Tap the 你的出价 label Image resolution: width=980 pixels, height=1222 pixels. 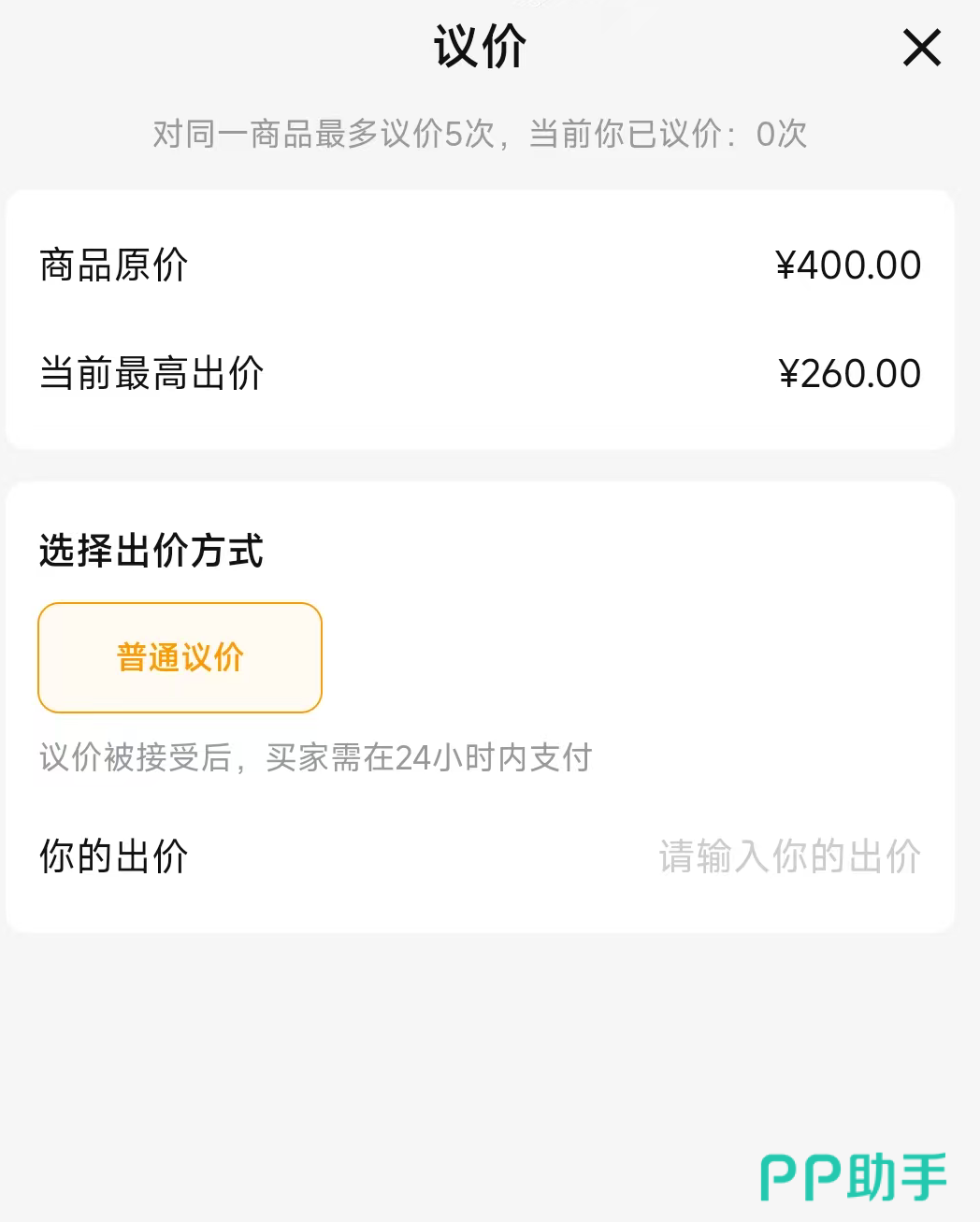[x=114, y=856]
